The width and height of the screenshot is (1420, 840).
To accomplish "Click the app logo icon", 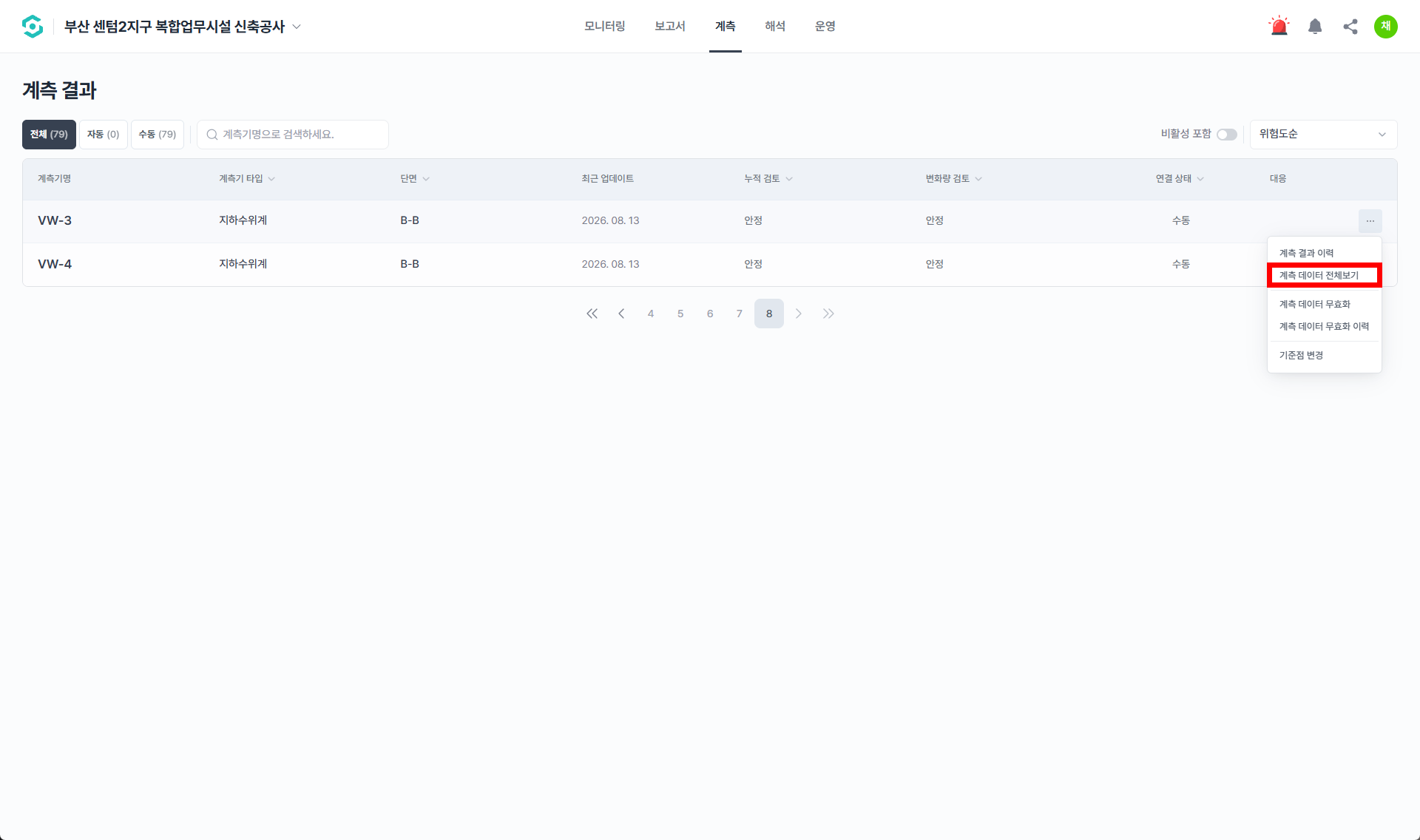I will click(x=33, y=27).
